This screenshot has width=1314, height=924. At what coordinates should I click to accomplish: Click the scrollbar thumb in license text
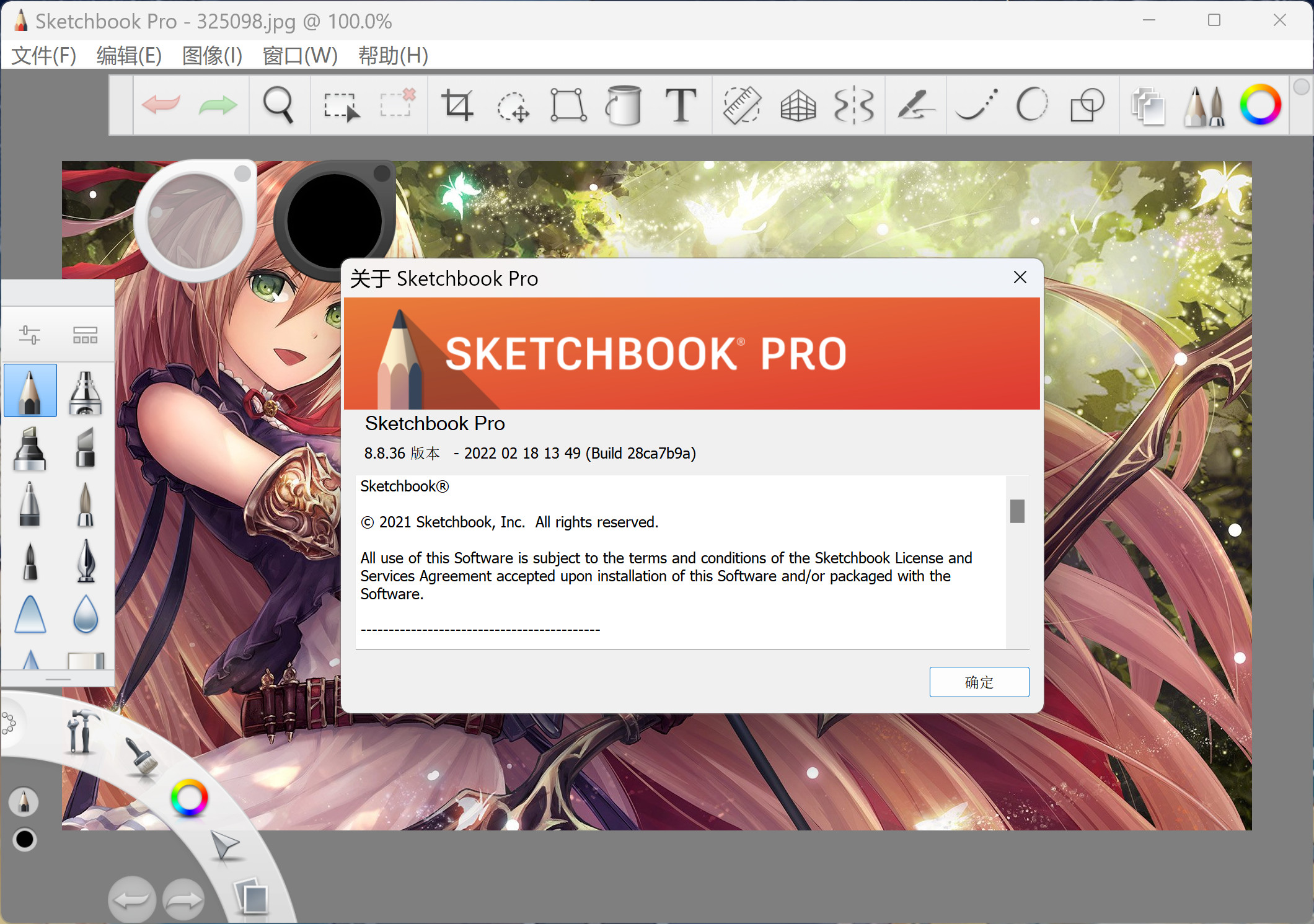[x=1017, y=511]
